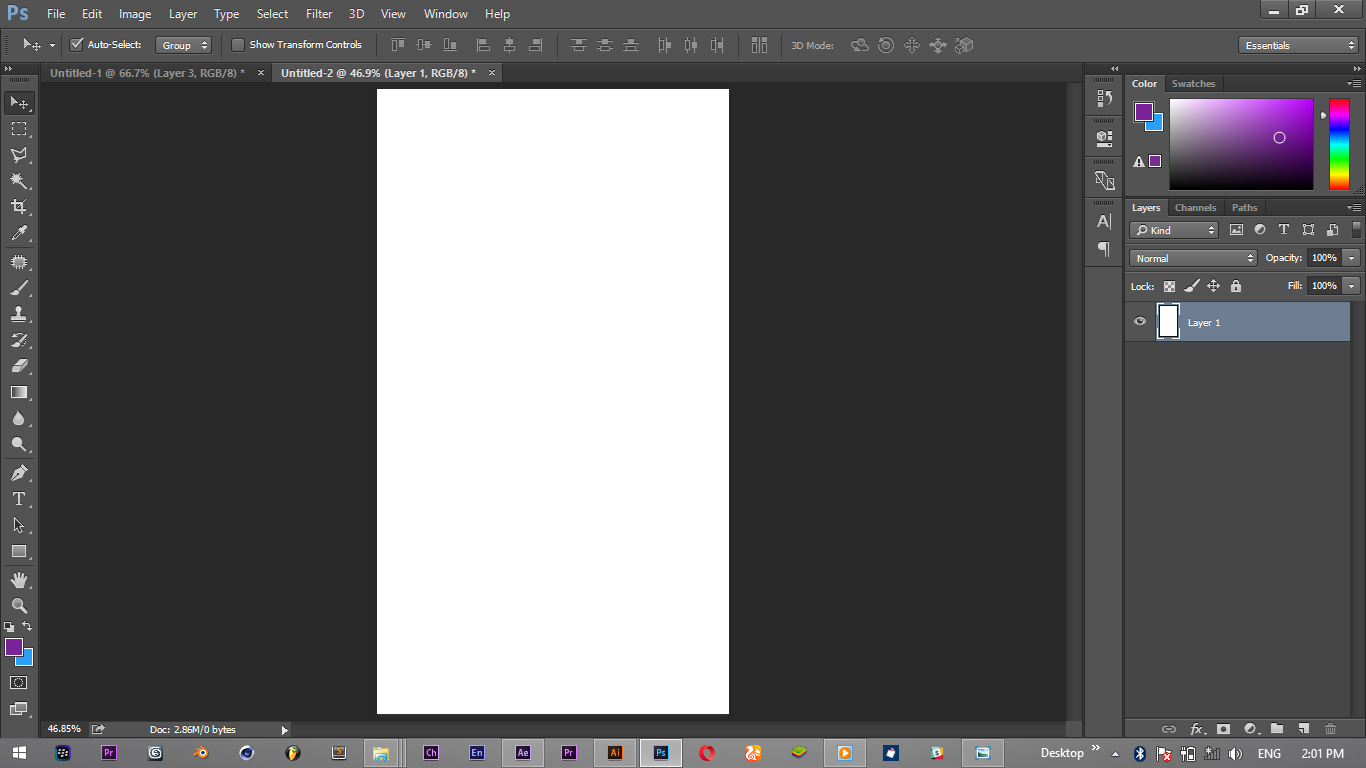The height and width of the screenshot is (768, 1366).
Task: Select the Eraser tool
Action: click(19, 366)
